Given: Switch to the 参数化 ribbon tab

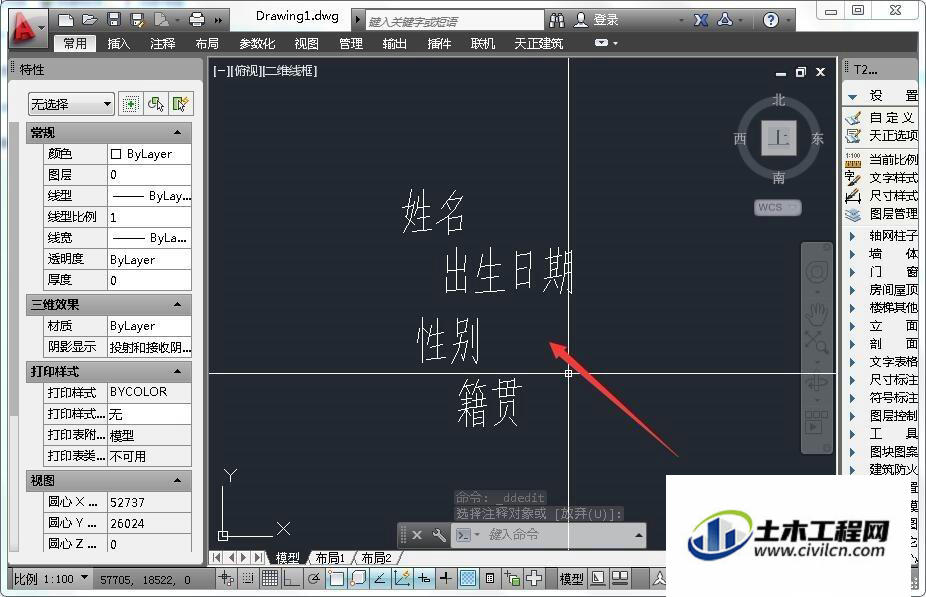Looking at the screenshot, I should click(x=257, y=44).
